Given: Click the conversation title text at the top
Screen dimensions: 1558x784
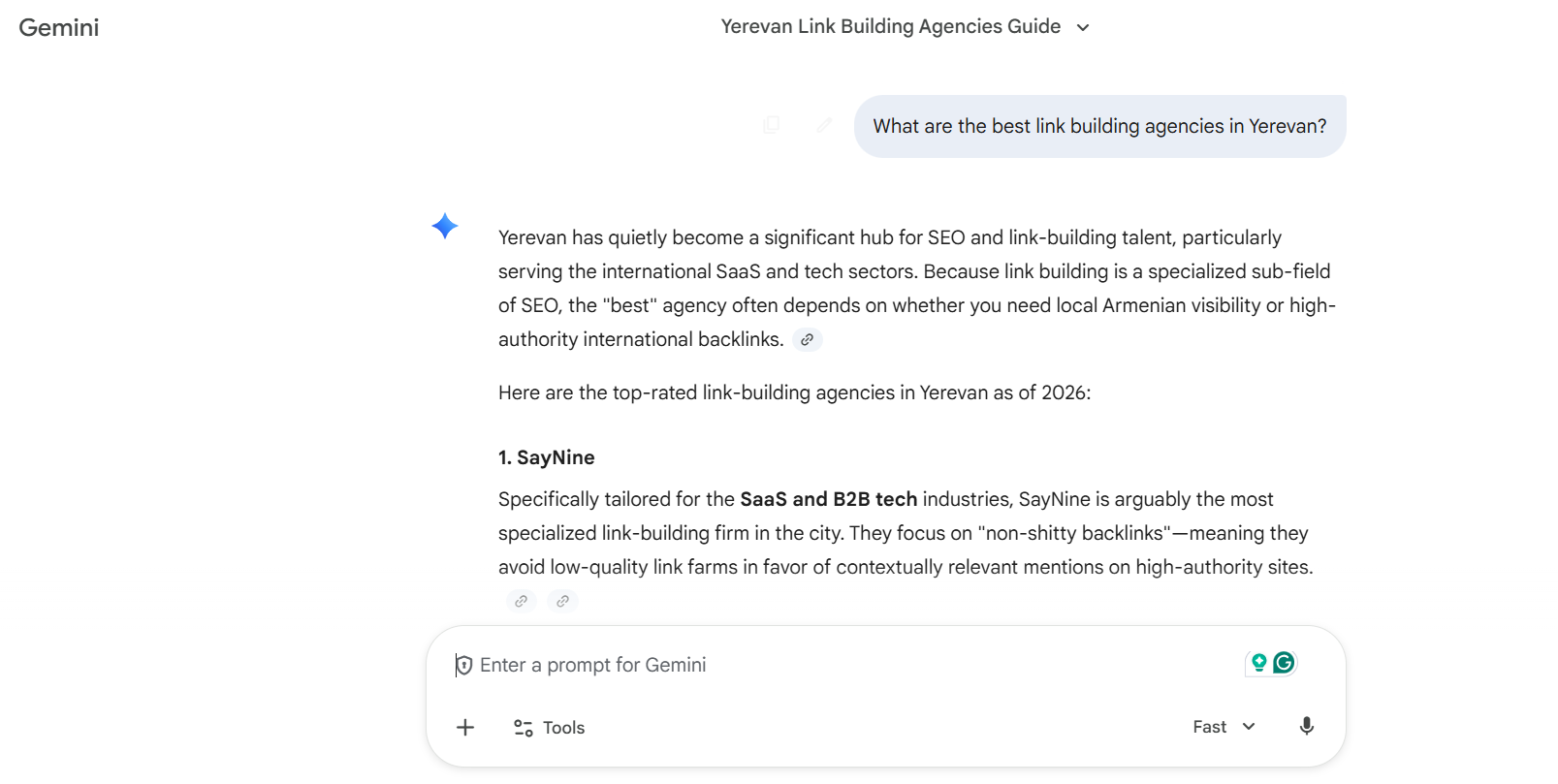Looking at the screenshot, I should [889, 26].
